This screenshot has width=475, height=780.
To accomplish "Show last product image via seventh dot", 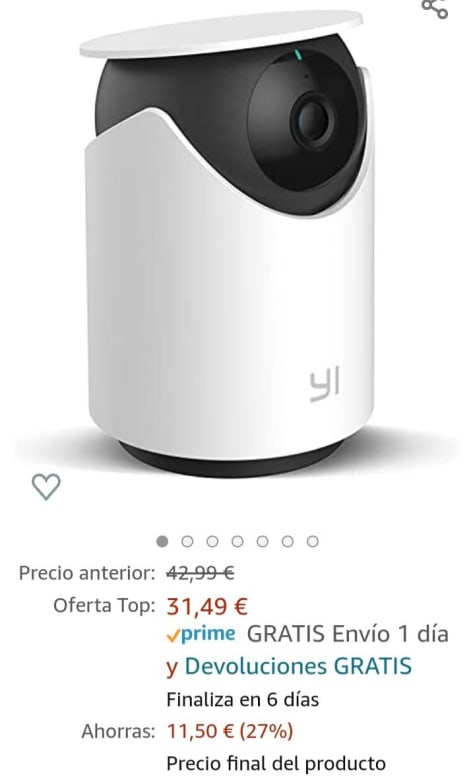I will point(312,541).
